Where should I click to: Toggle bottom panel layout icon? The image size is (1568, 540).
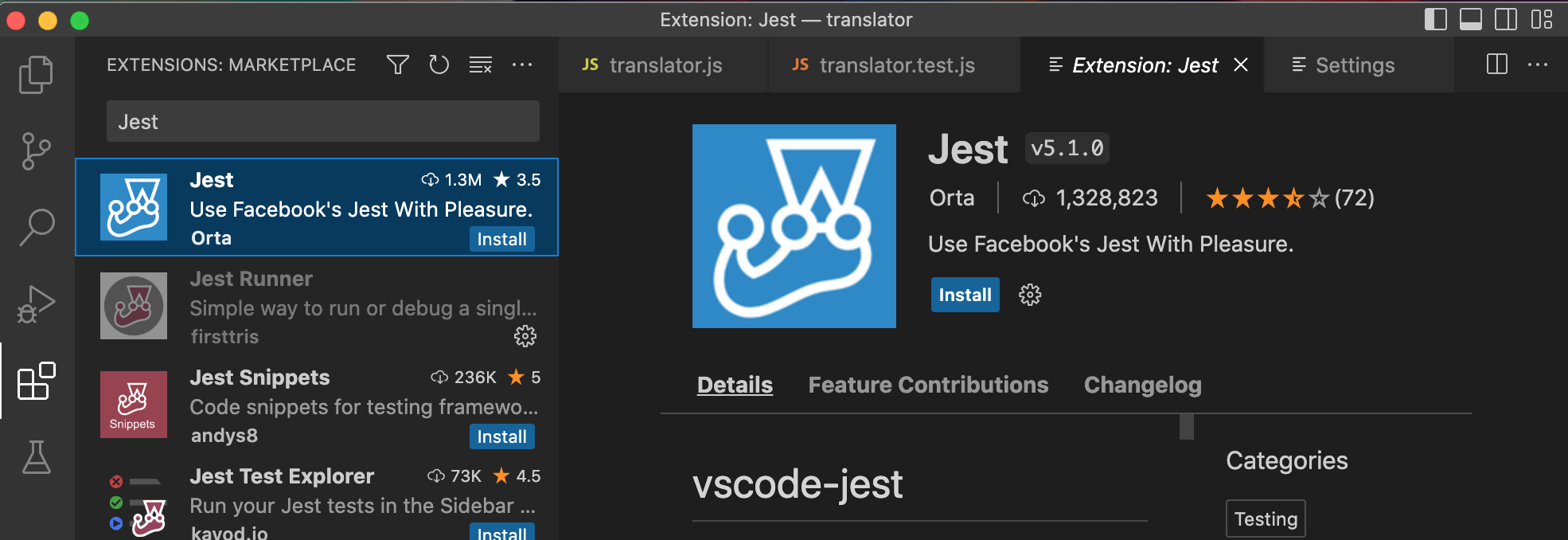1471,19
